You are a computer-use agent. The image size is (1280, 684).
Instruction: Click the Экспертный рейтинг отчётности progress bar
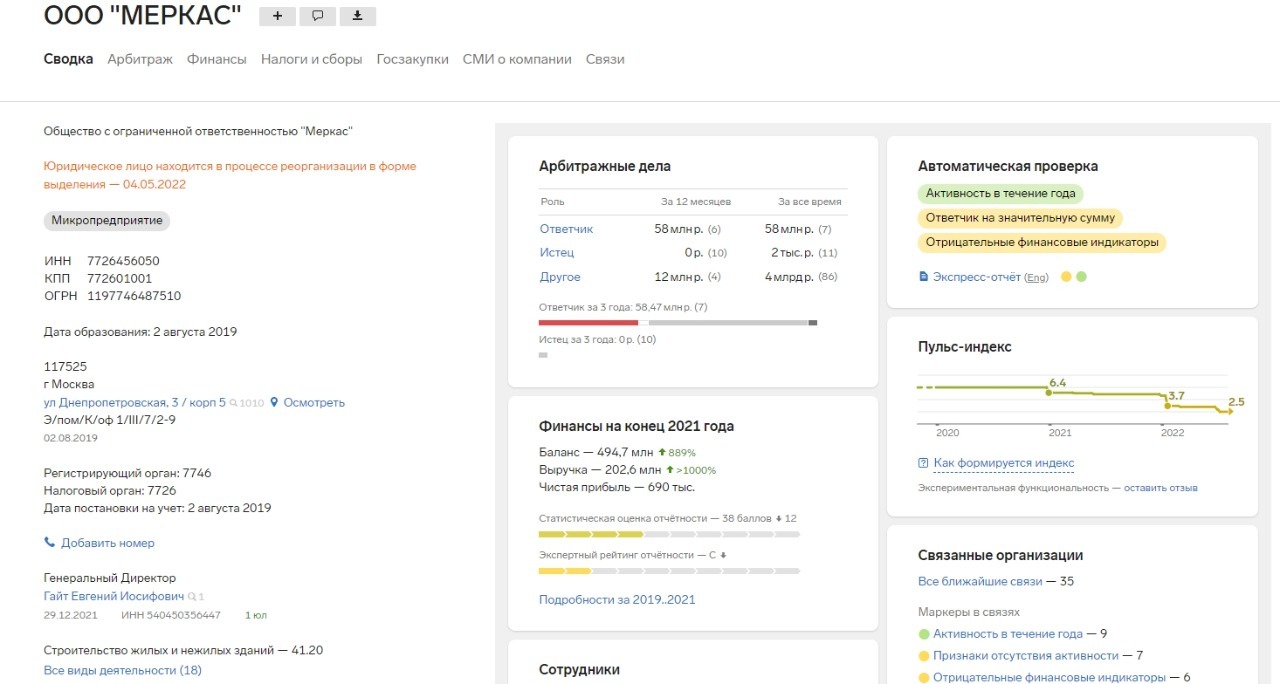pos(669,571)
